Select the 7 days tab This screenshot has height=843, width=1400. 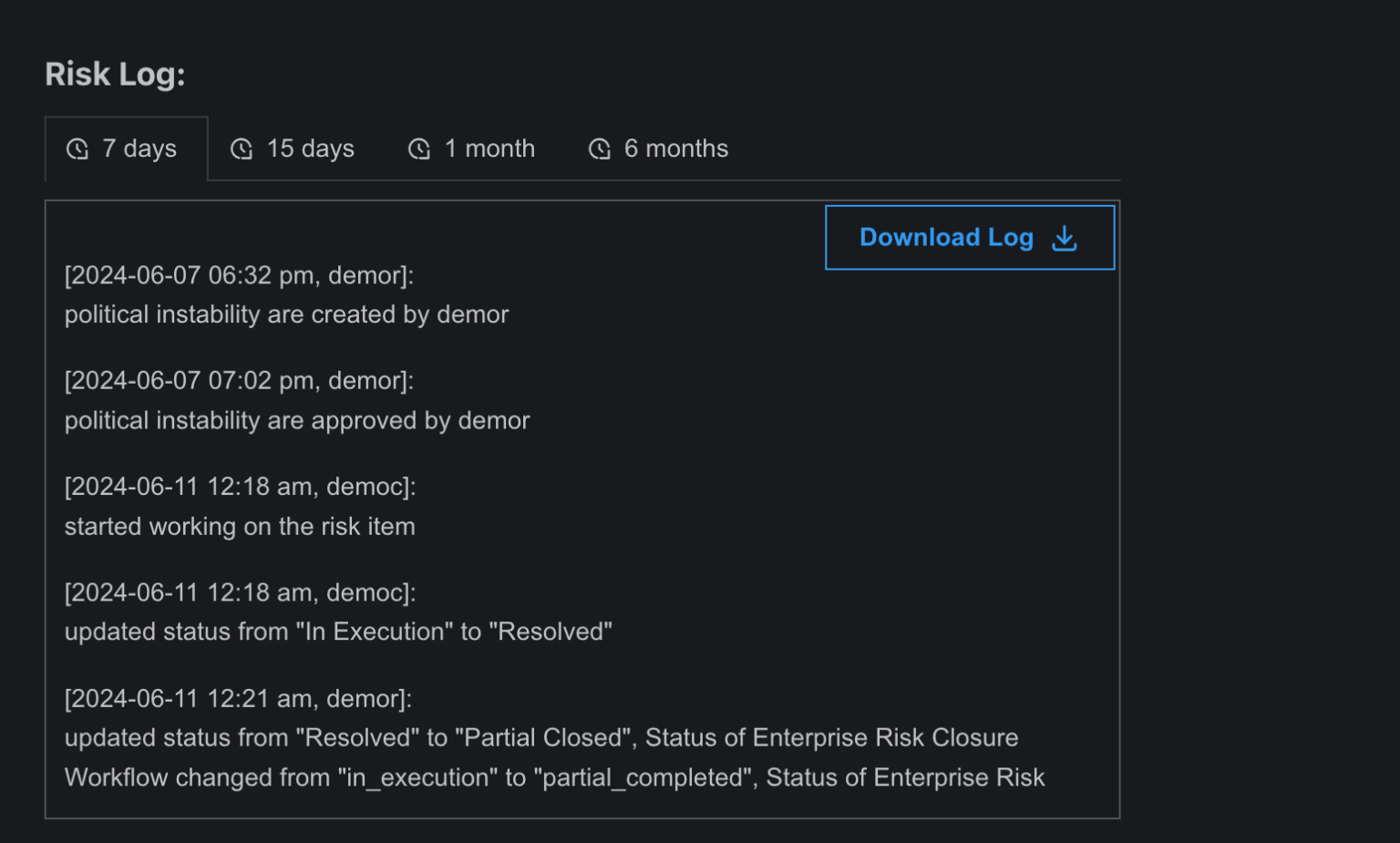(x=127, y=149)
